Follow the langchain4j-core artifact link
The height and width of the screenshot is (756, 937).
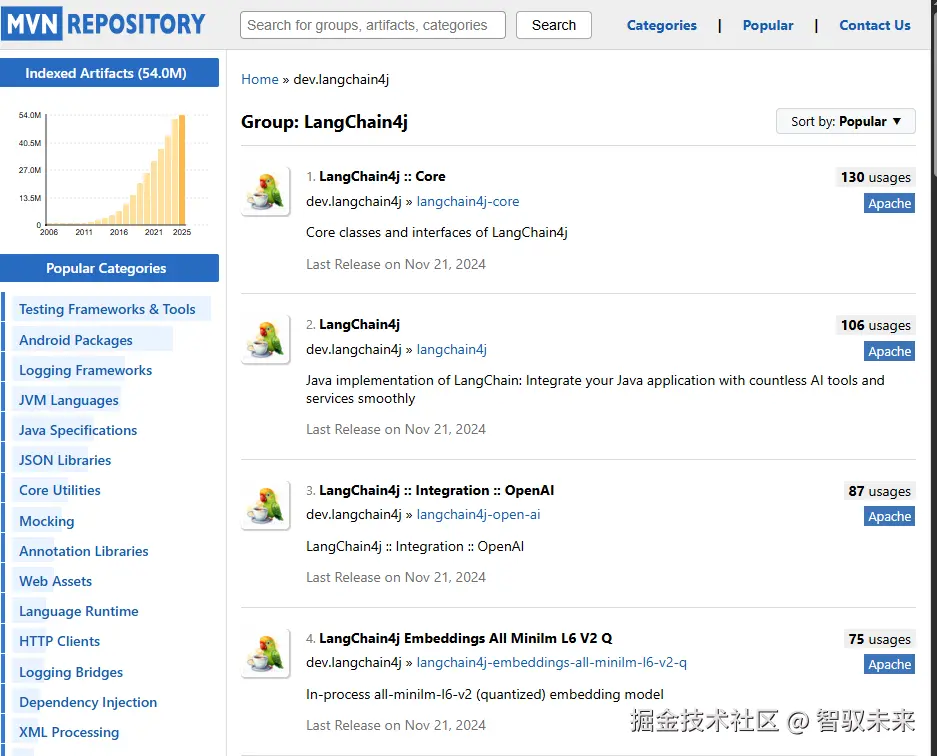(468, 201)
